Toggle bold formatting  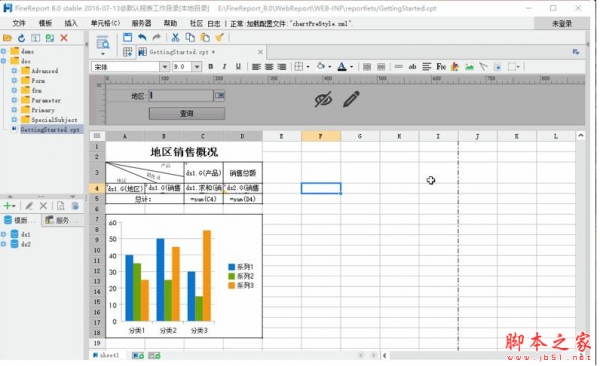click(x=210, y=67)
